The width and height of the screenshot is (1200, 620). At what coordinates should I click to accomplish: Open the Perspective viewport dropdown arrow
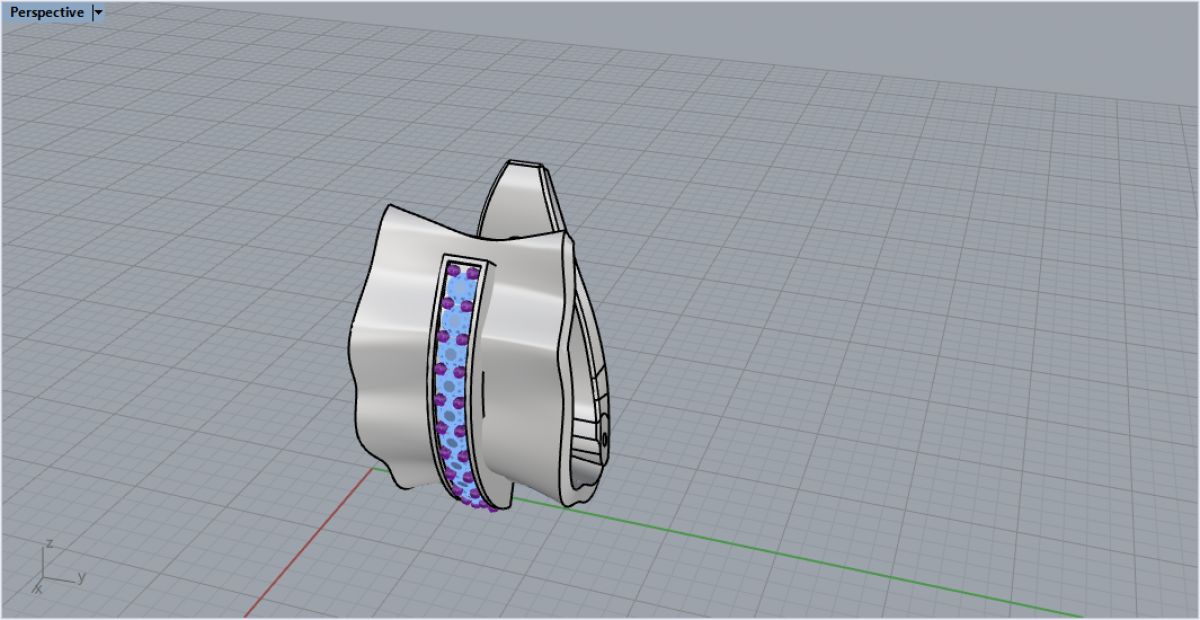98,13
